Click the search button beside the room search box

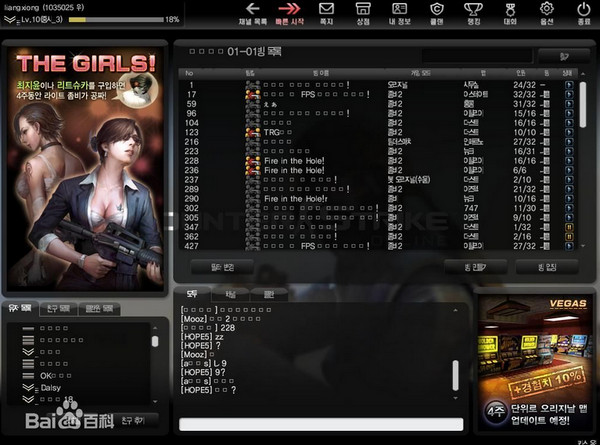tap(564, 57)
